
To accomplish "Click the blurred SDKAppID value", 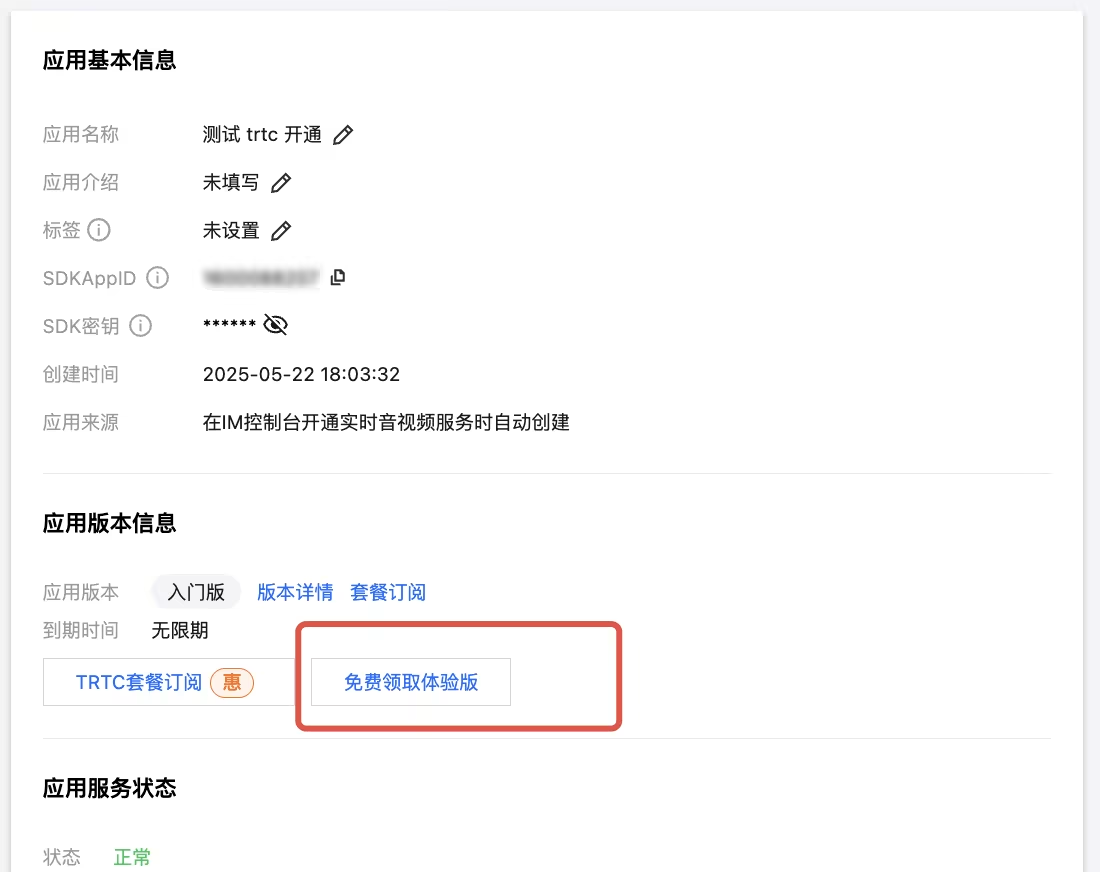I will 260,277.
